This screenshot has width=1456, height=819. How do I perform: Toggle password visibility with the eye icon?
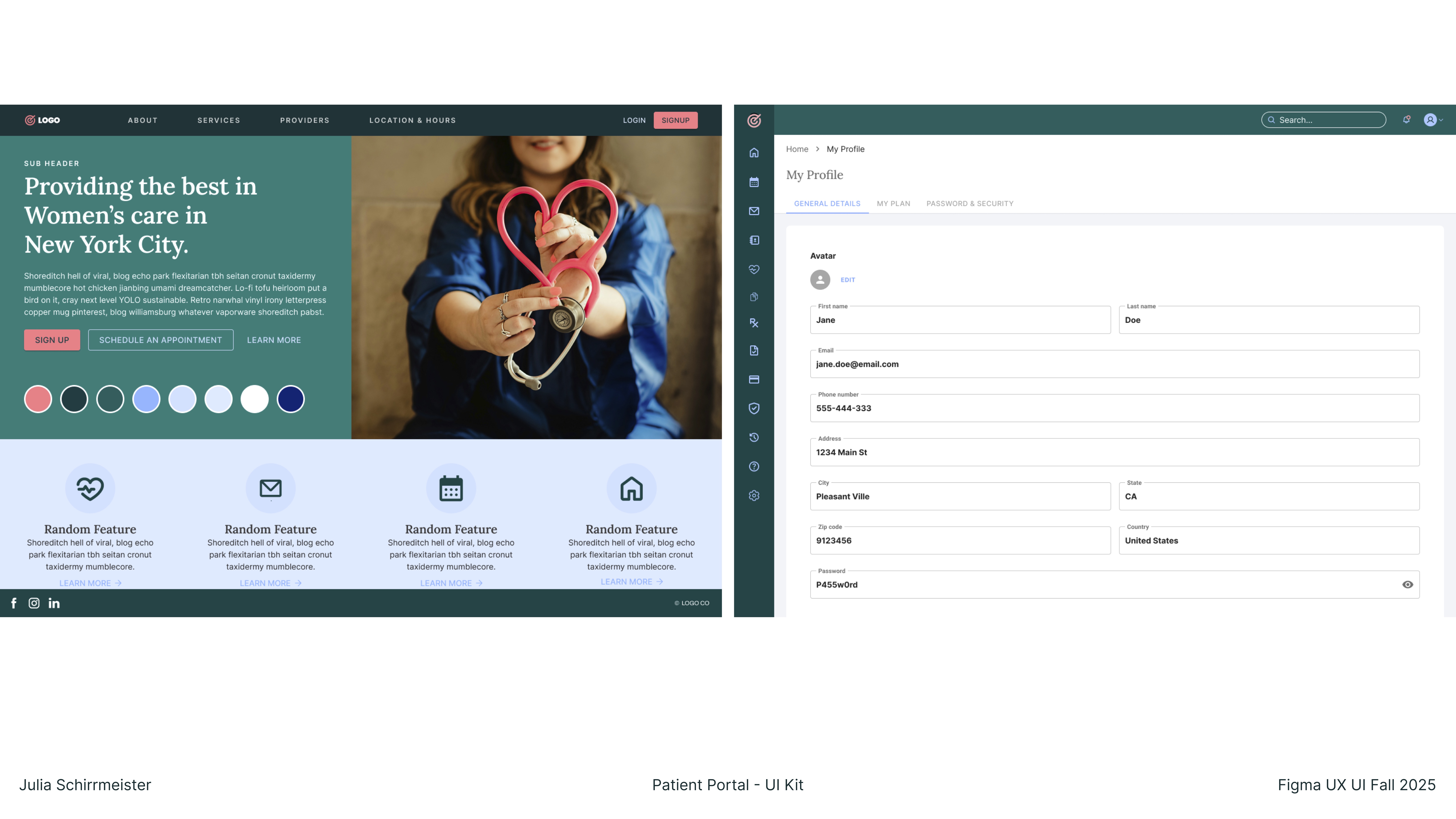1407,584
